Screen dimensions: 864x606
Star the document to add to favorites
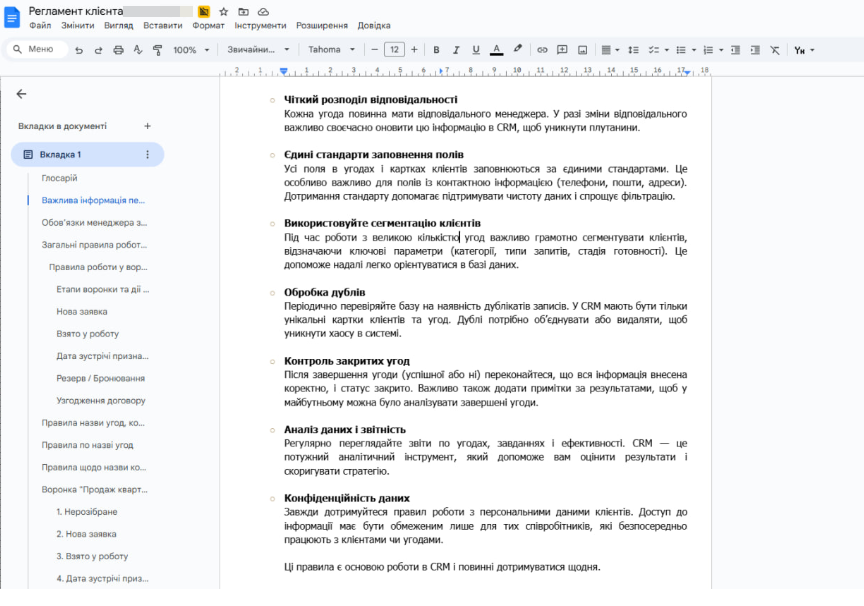tap(224, 10)
